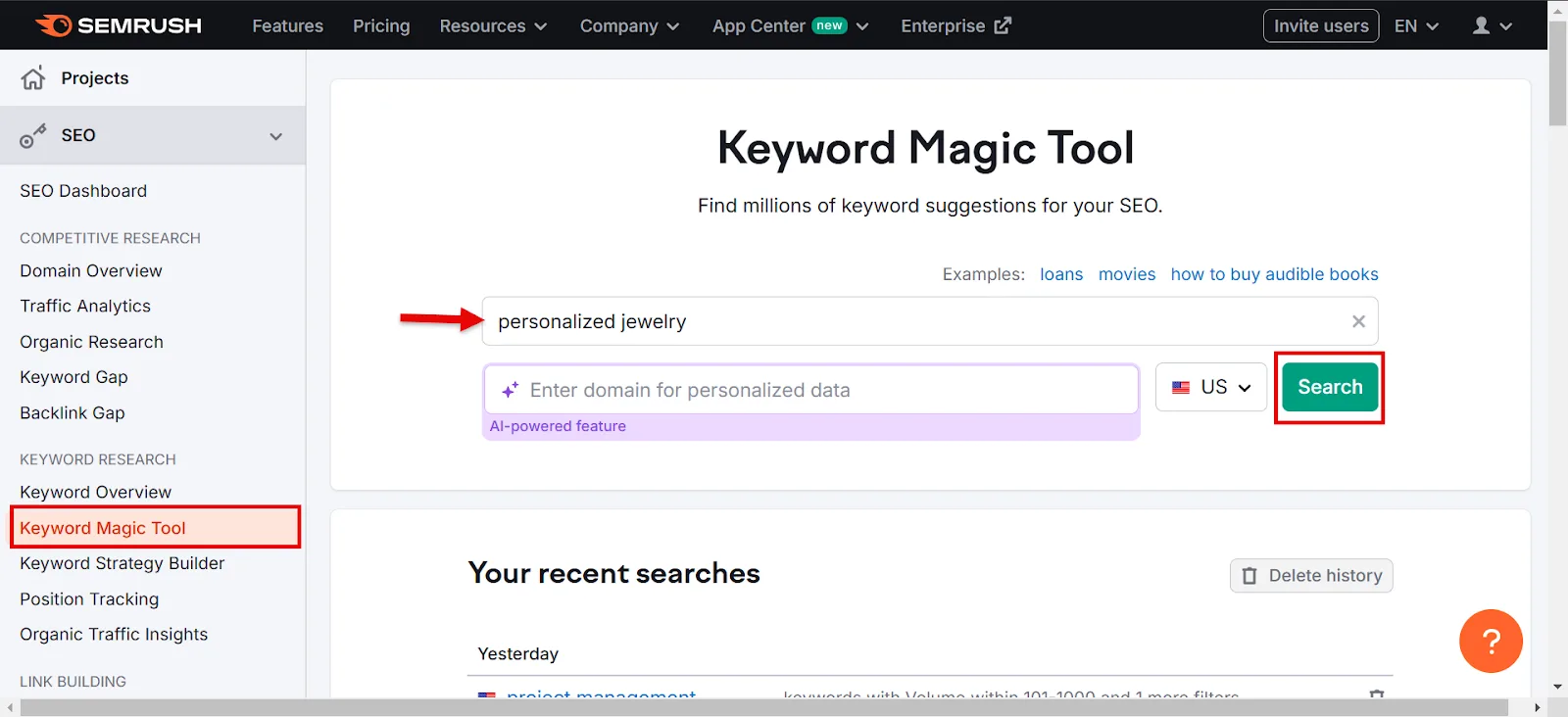1568x717 pixels.
Task: Click the LINK BUILDING section heading
Action: [73, 682]
